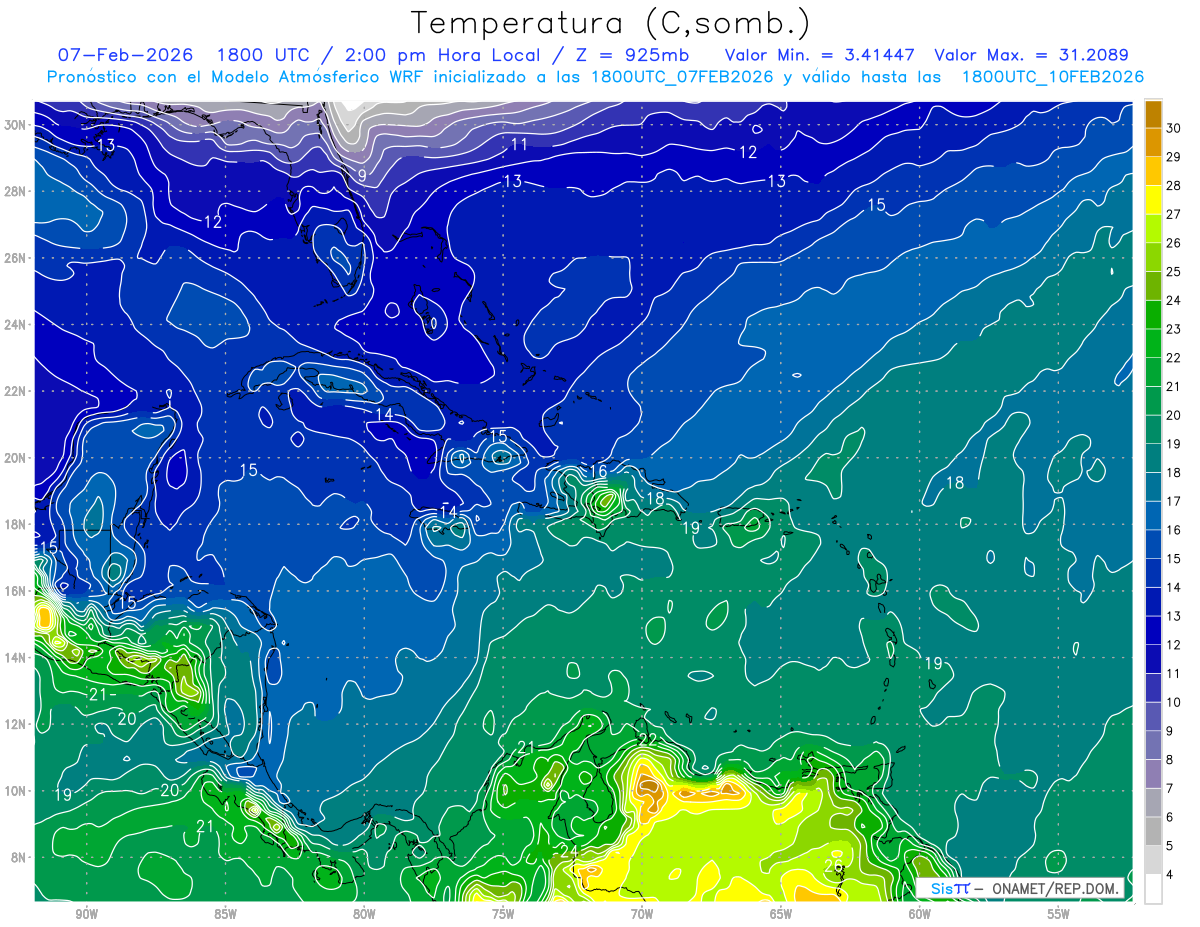Click the legend label "27"
The height and width of the screenshot is (927, 1200).
point(1174,214)
